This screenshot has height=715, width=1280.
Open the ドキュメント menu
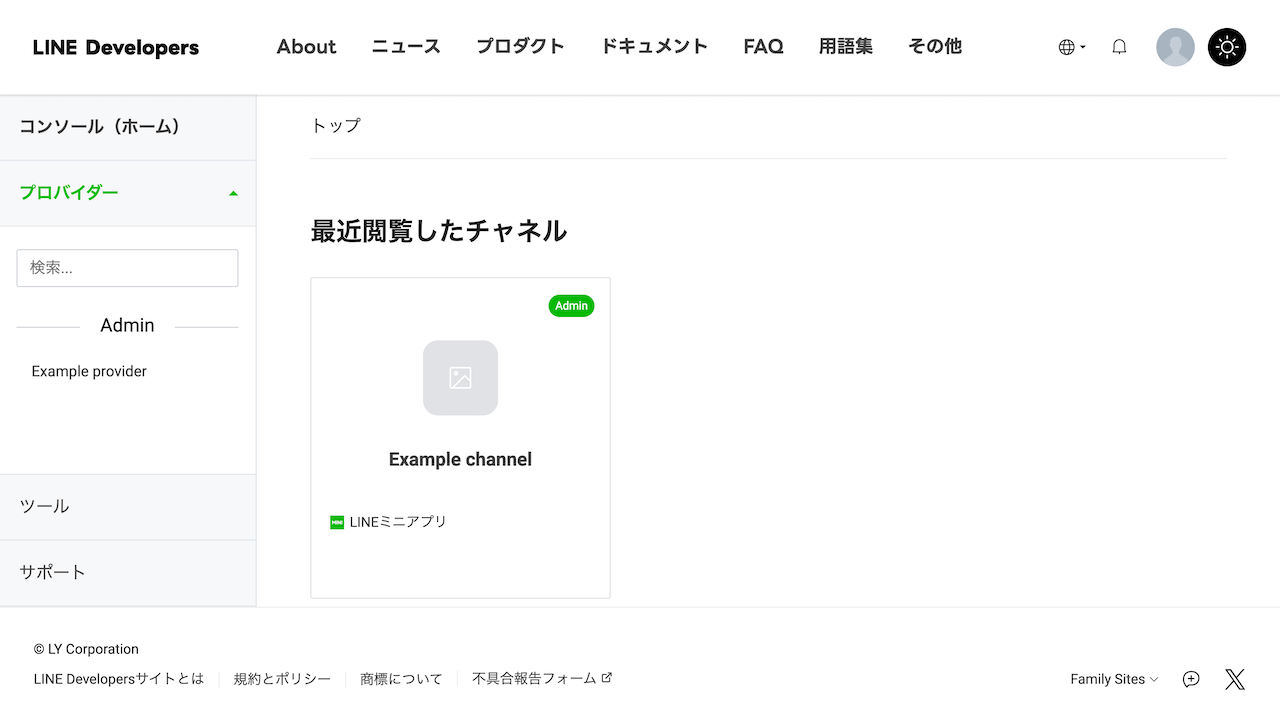(x=655, y=46)
